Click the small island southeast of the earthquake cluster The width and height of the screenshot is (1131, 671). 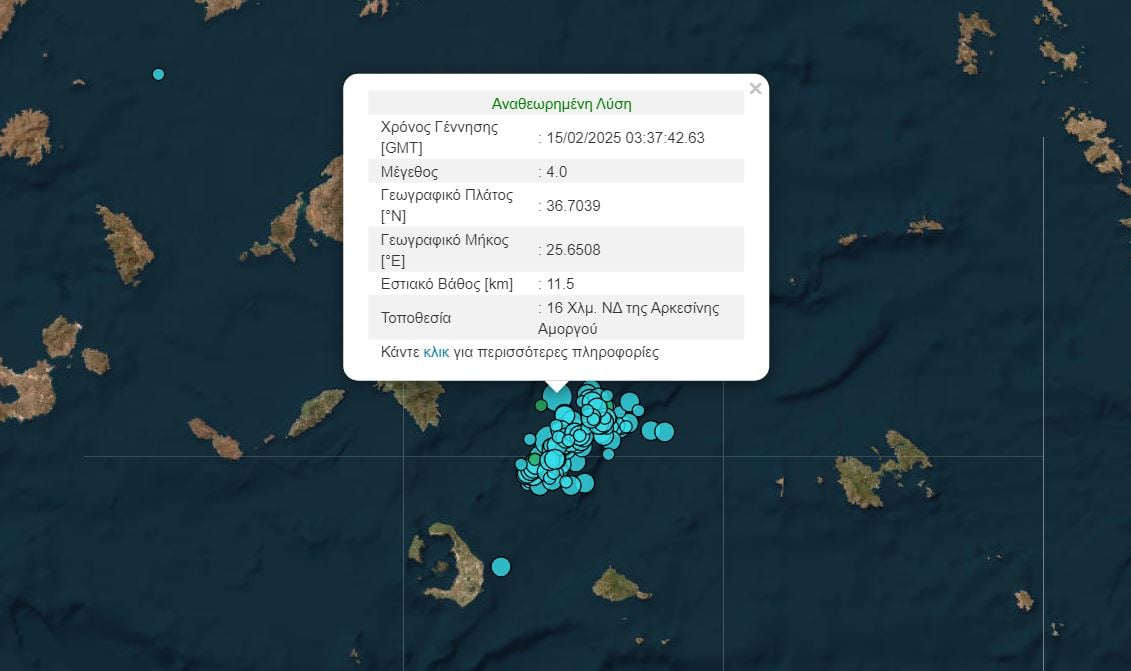tap(620, 585)
